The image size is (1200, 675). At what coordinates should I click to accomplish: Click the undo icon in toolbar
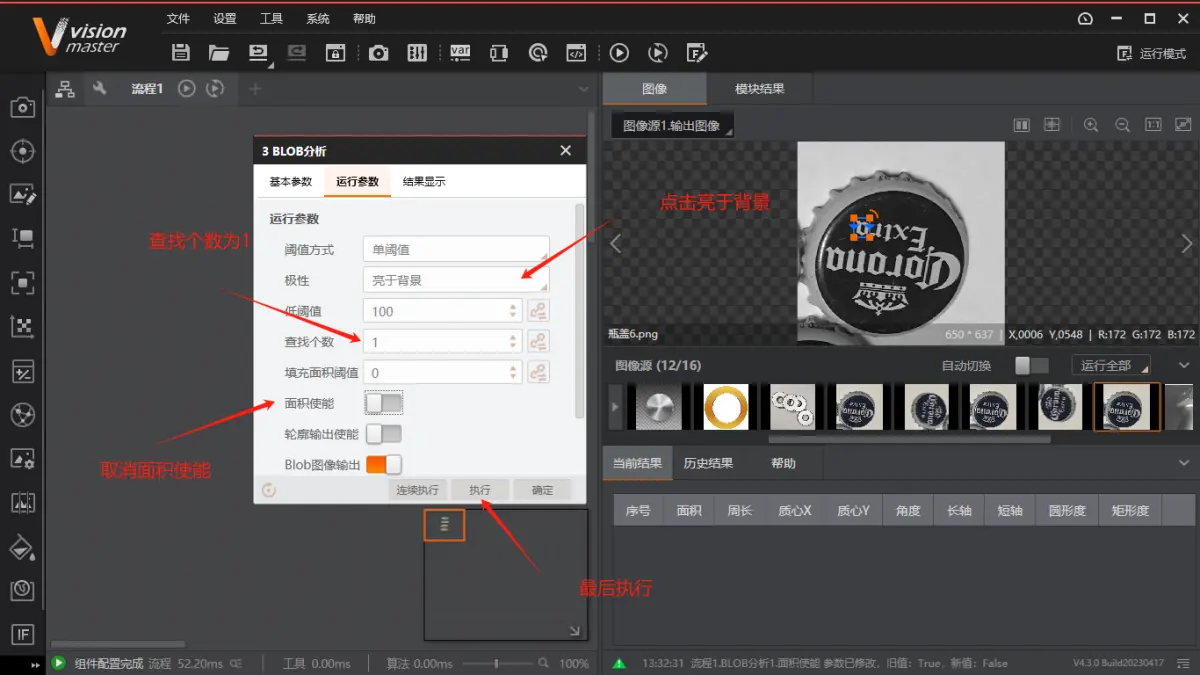click(x=258, y=53)
